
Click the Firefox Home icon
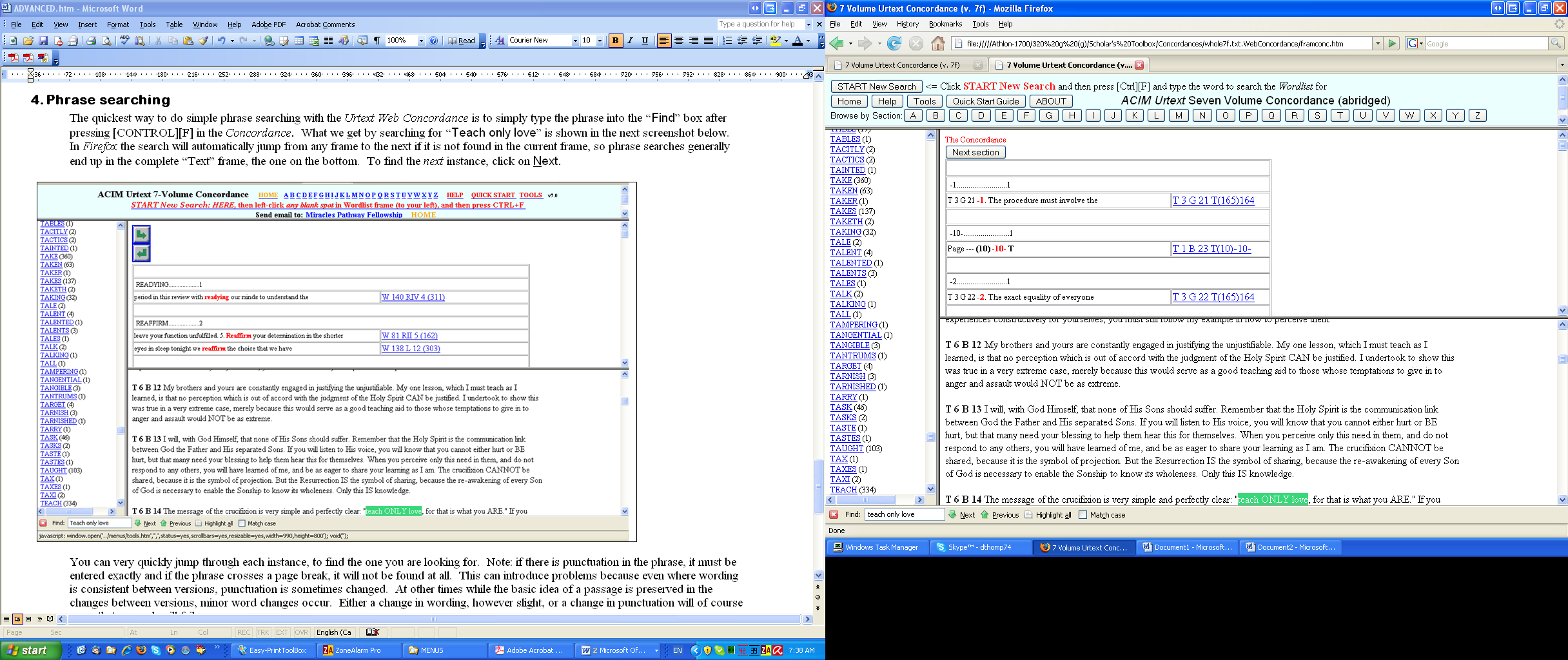[x=938, y=43]
